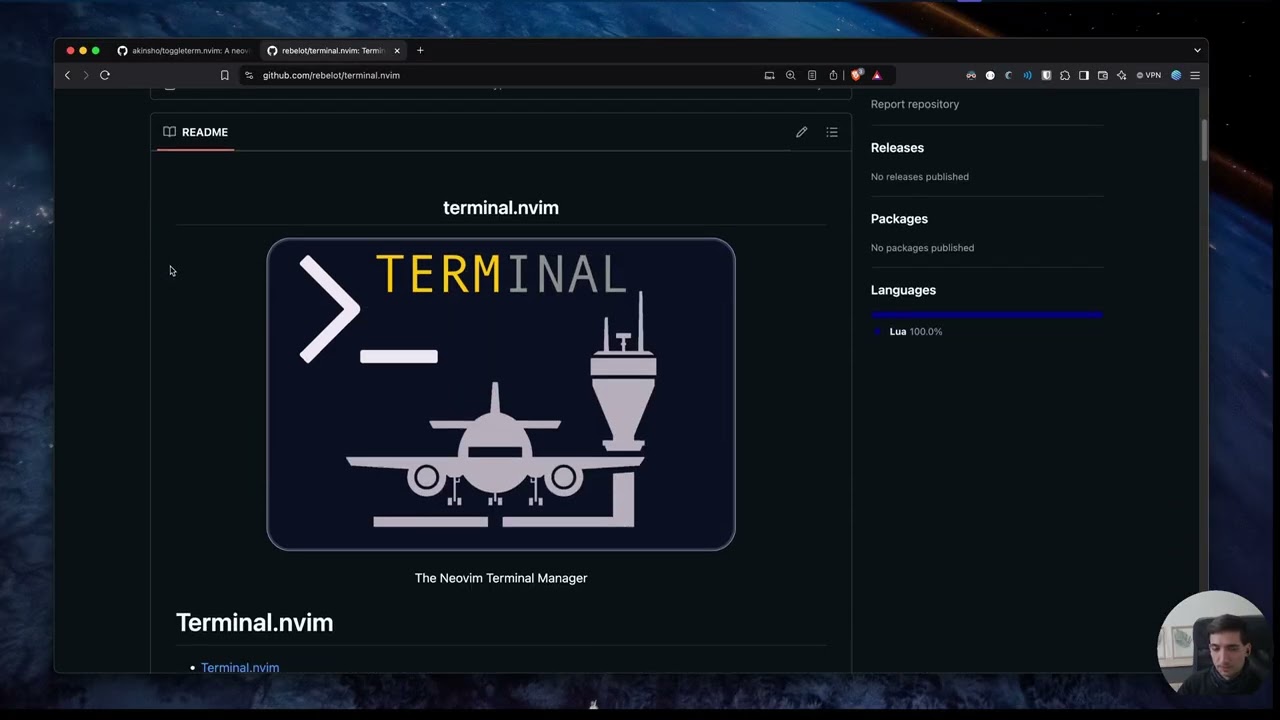Open the shield-shaped Bitwarden extension icon
The image size is (1280, 720).
click(x=1046, y=75)
